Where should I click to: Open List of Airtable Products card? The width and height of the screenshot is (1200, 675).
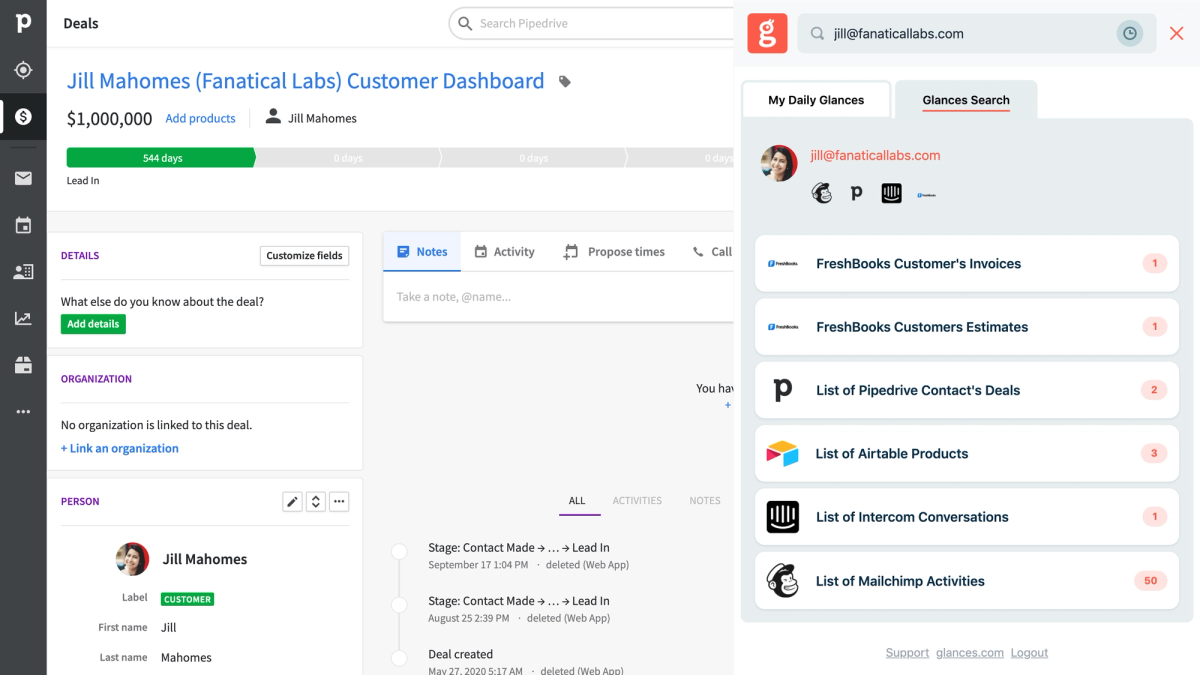pos(967,454)
